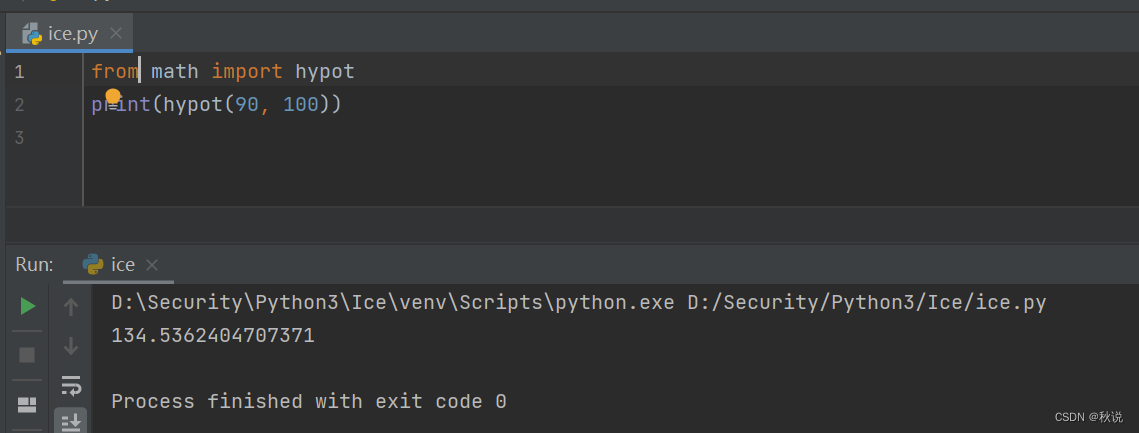1139x433 pixels.
Task: Click the D:/Security/Python3/Ice/ice.py path in console
Action: (867, 302)
